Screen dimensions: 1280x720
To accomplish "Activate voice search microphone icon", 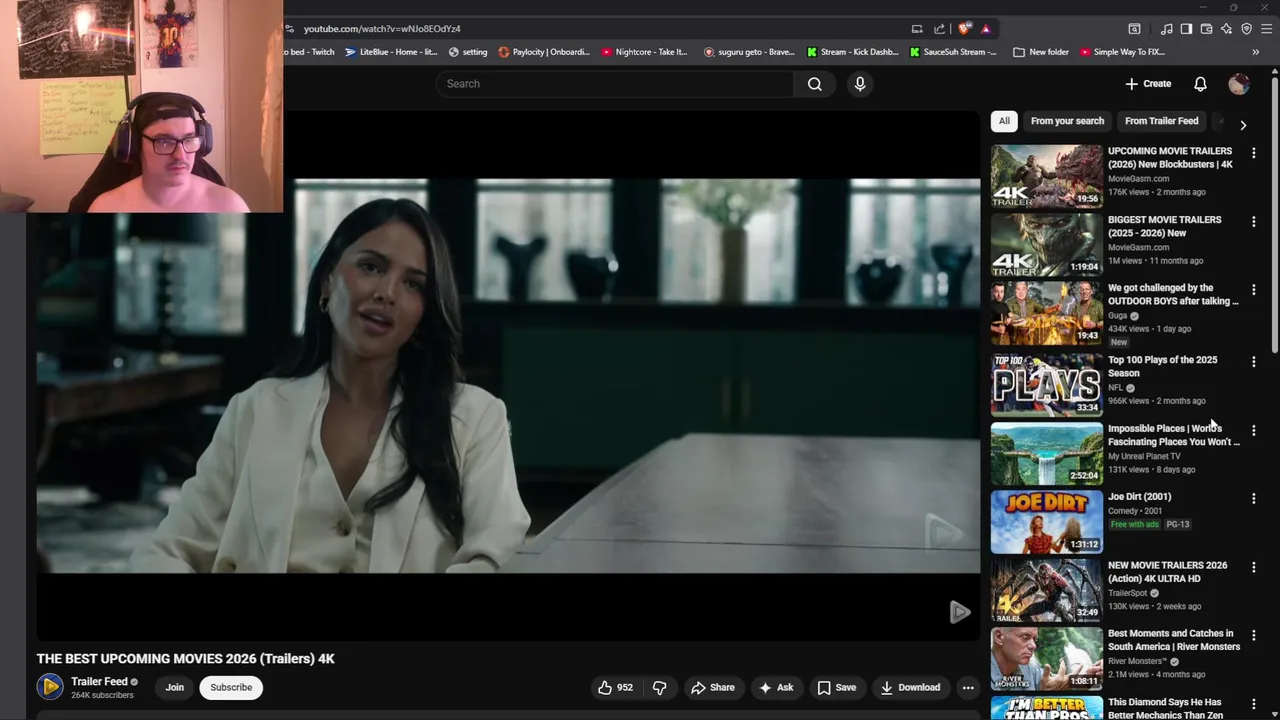I will pyautogui.click(x=860, y=84).
